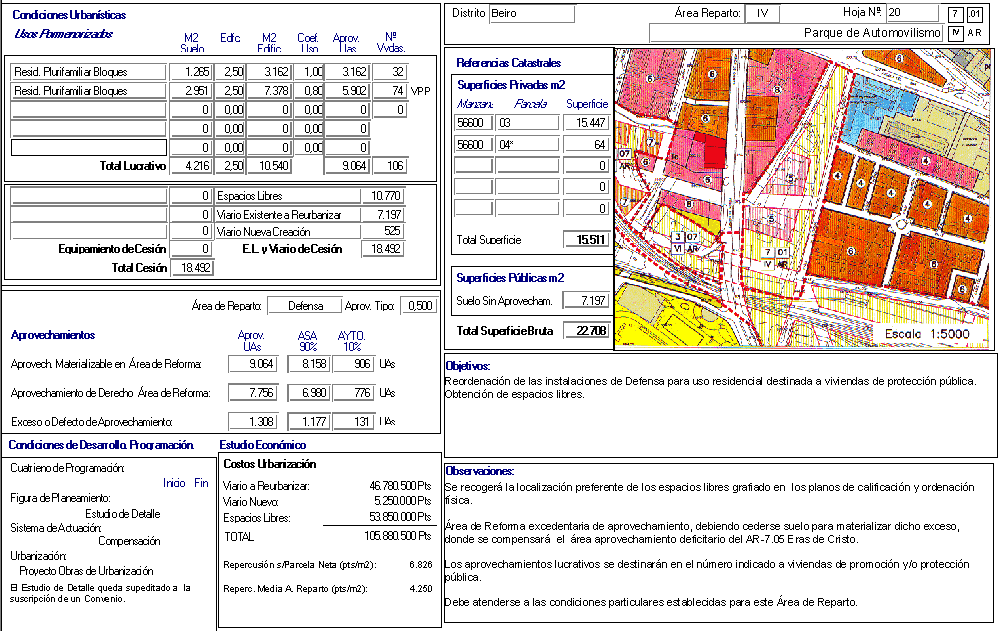Select the Aprov. Tipo field with 0,500

[x=418, y=306]
